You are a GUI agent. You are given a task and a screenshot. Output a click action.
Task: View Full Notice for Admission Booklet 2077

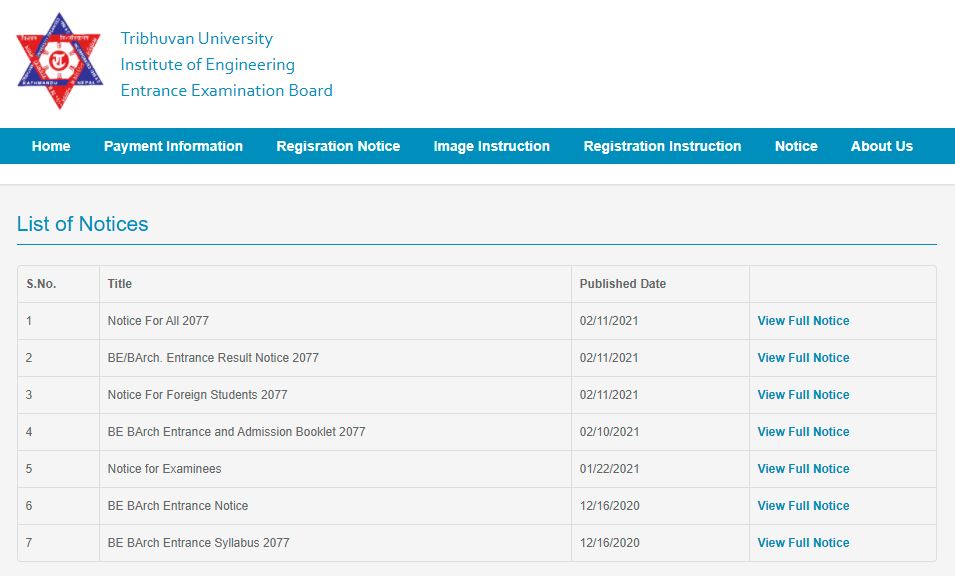tap(803, 432)
